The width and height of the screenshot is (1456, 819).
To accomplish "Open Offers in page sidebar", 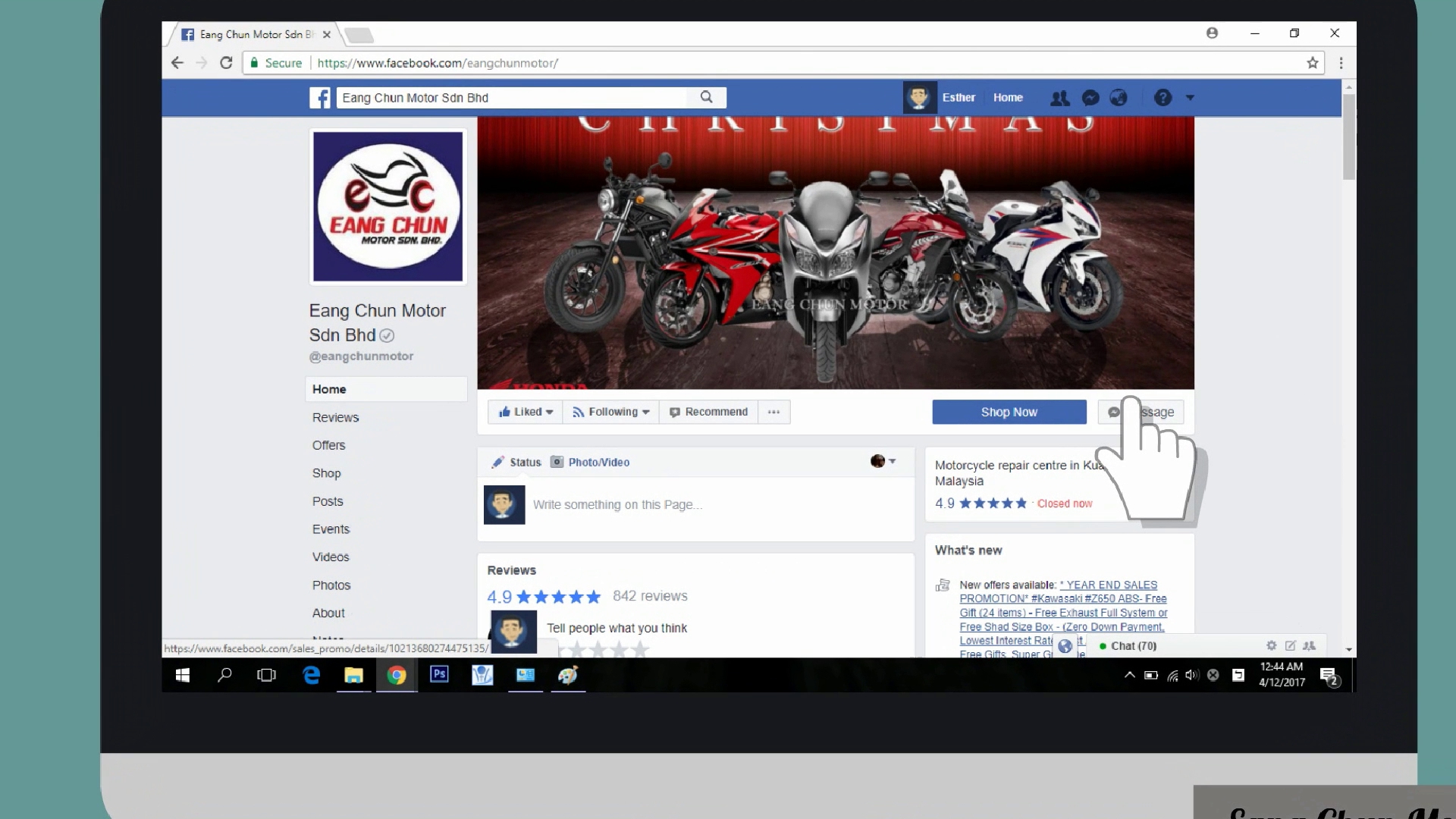I will (328, 445).
